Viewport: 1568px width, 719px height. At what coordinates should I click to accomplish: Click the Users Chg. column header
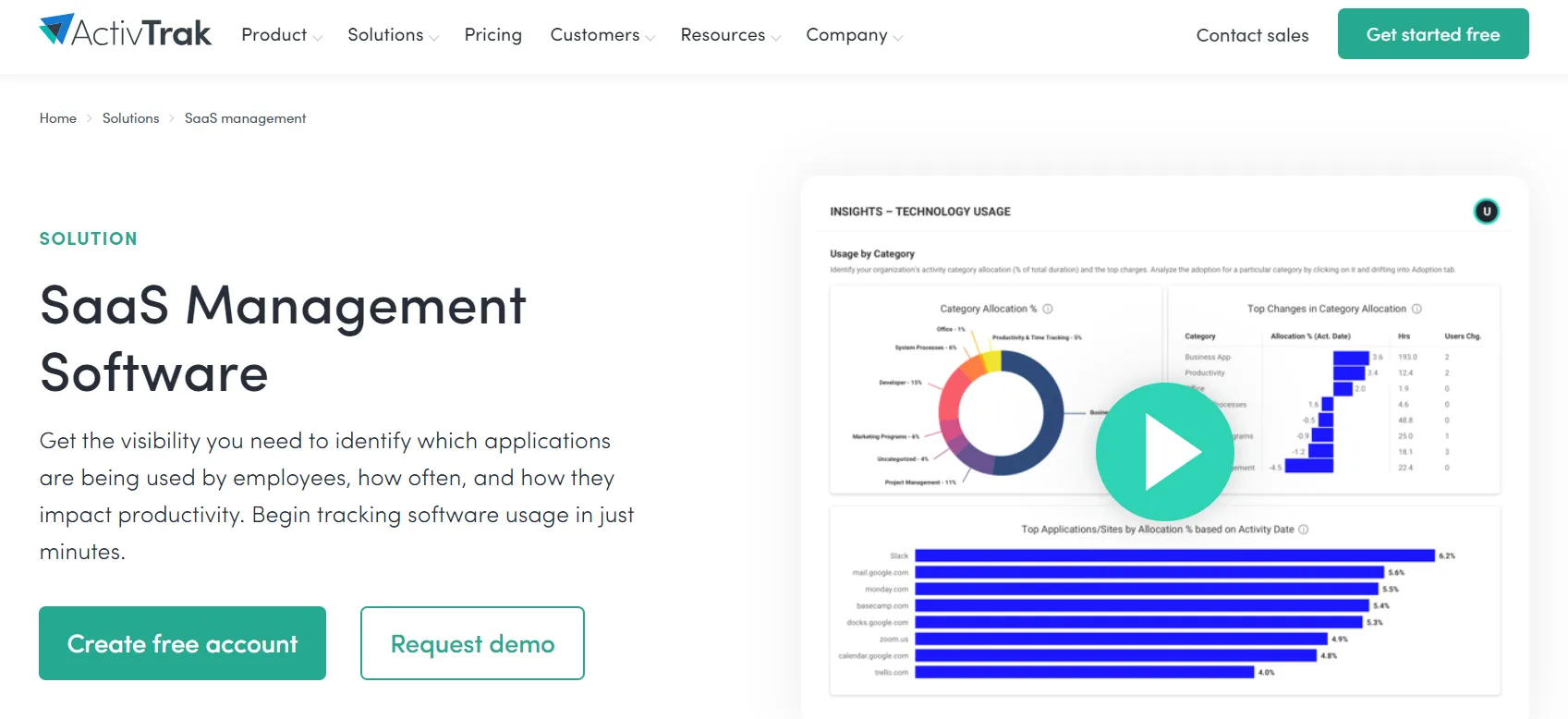(1463, 336)
